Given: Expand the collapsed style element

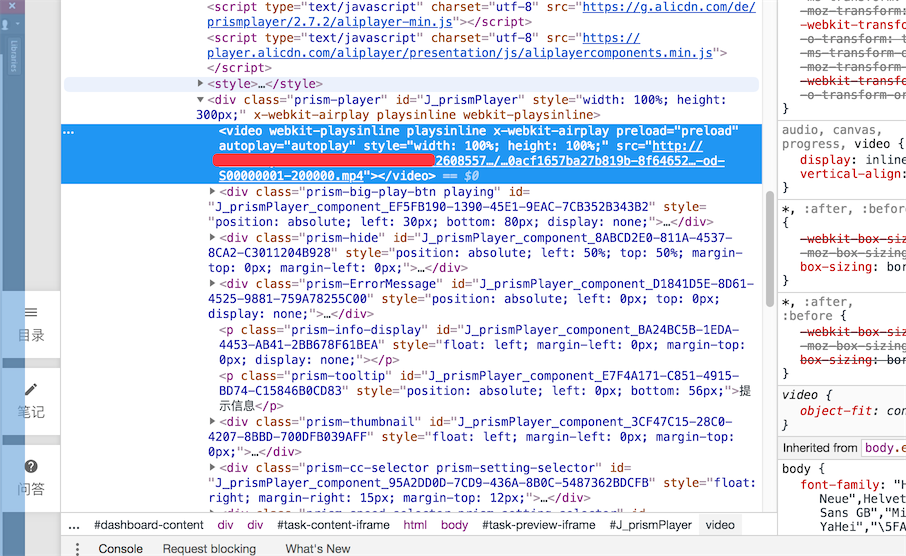Looking at the screenshot, I should (200, 84).
